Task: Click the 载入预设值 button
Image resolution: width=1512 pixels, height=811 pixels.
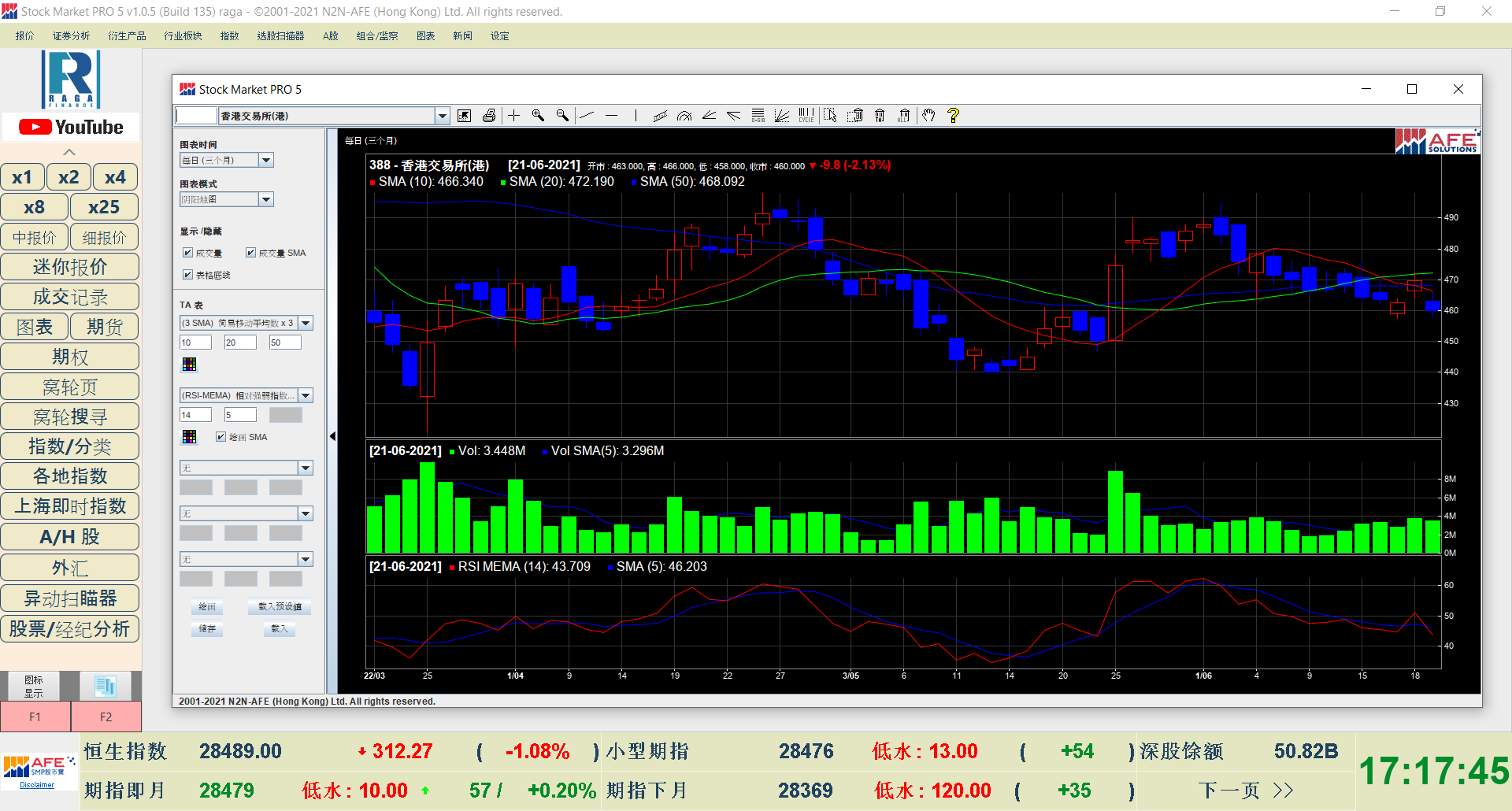Action: [280, 607]
